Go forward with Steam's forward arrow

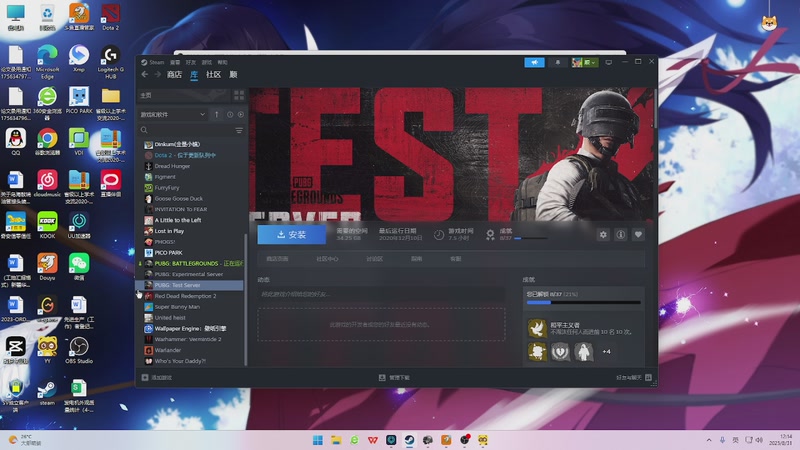[x=158, y=74]
